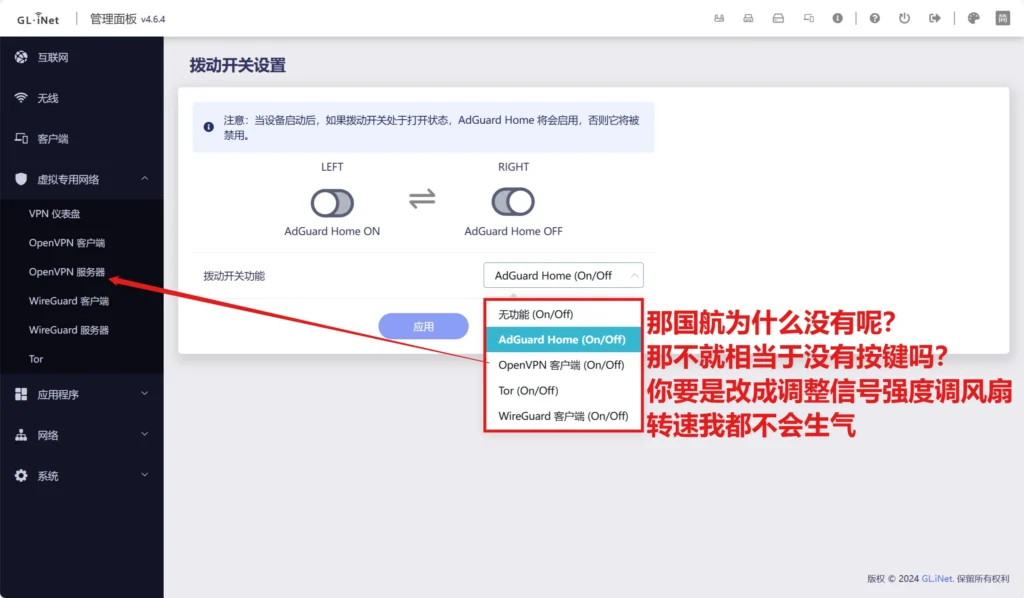Image resolution: width=1024 pixels, height=598 pixels.
Task: Click the grid icon beside 应用程序
Action: [x=21, y=394]
